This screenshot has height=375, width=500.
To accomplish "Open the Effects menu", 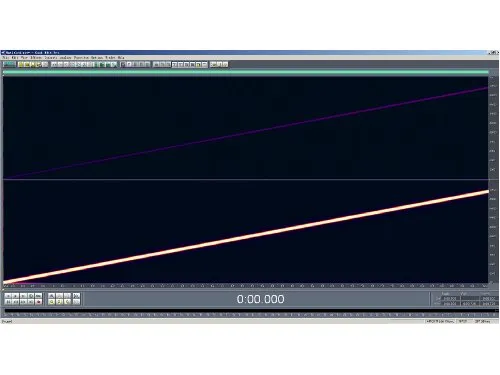I will pyautogui.click(x=36, y=57).
